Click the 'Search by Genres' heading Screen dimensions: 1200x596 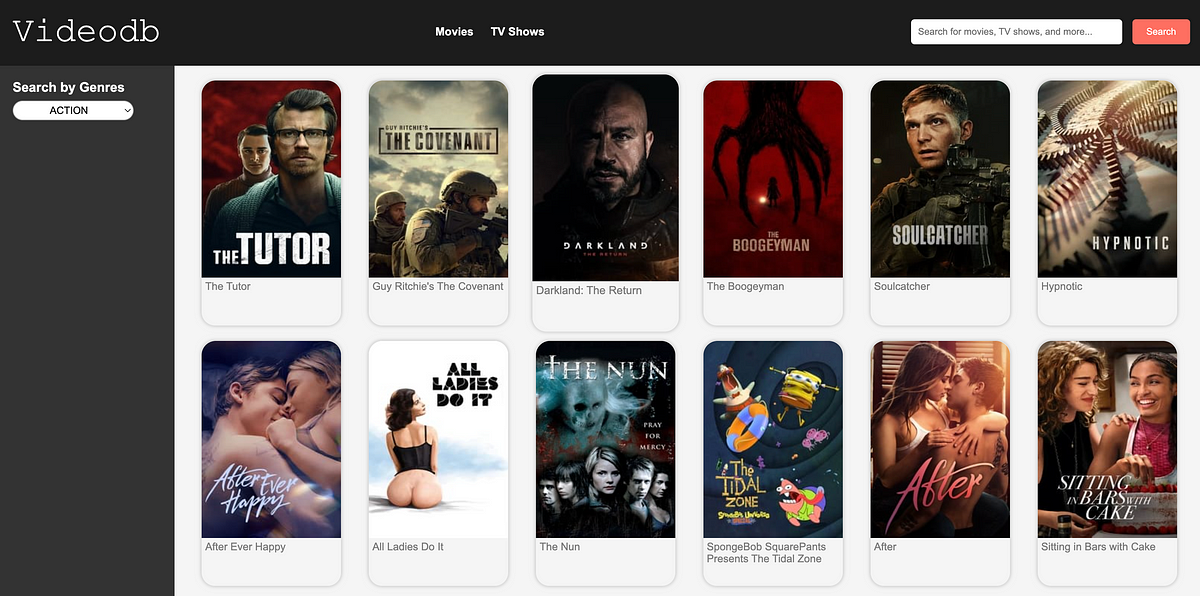tap(69, 87)
